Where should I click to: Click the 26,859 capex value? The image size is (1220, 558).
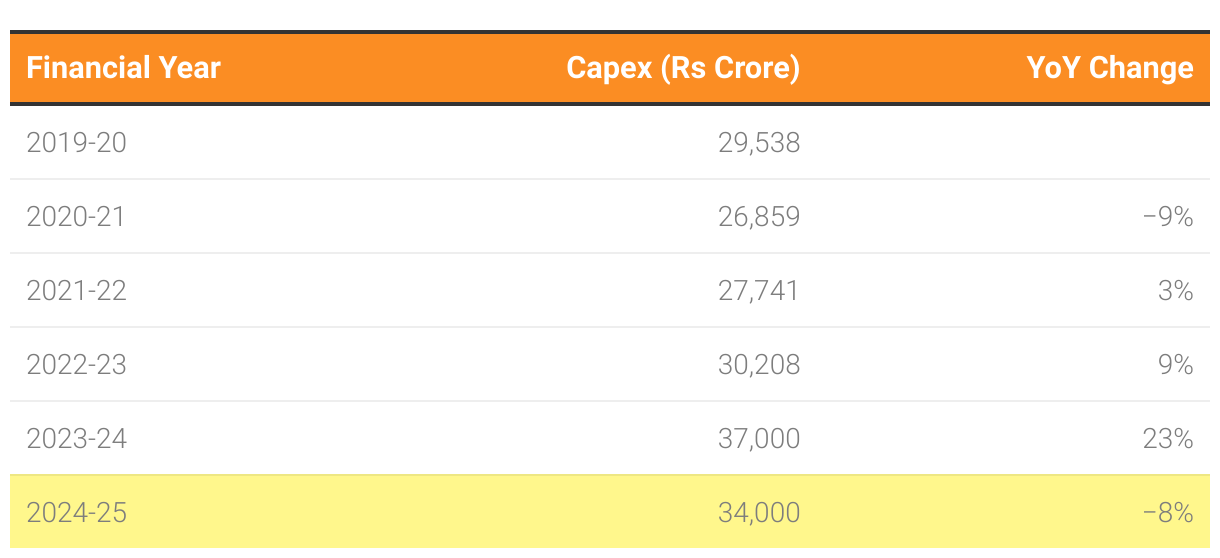759,217
